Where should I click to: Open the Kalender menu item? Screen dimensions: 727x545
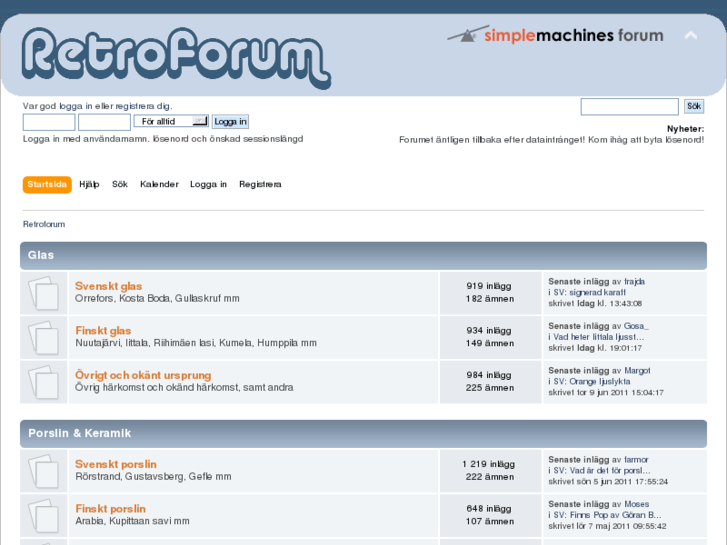click(x=159, y=185)
